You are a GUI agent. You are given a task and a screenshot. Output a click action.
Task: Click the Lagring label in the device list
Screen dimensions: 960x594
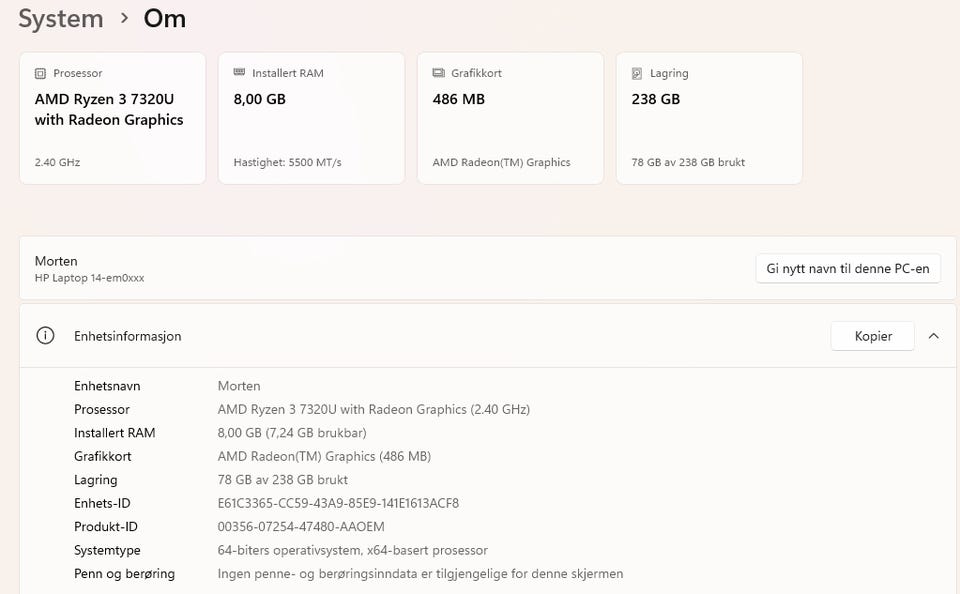pyautogui.click(x=96, y=480)
